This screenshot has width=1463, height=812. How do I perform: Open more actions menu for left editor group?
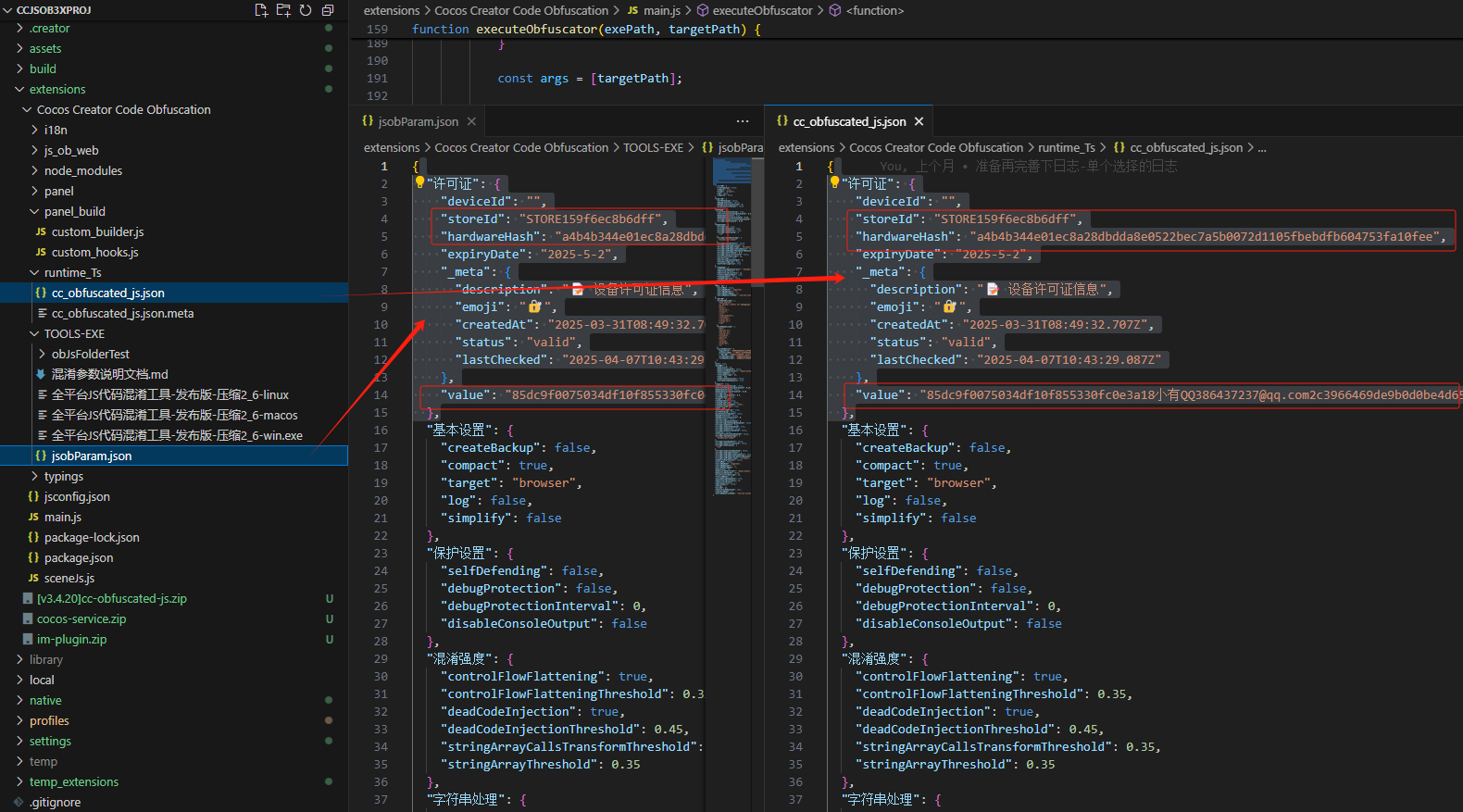tap(743, 121)
